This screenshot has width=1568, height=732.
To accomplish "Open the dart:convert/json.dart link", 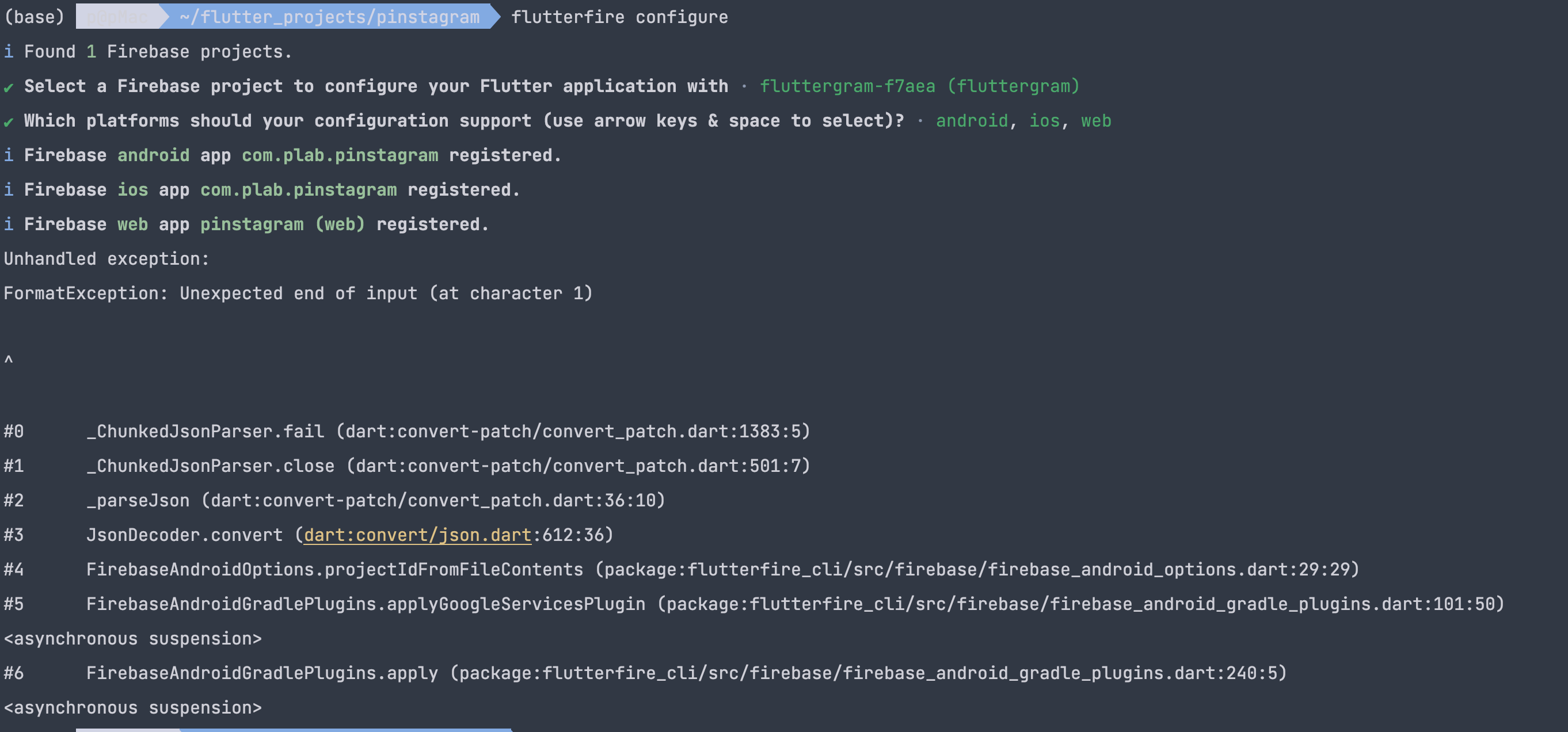I will click(x=417, y=535).
